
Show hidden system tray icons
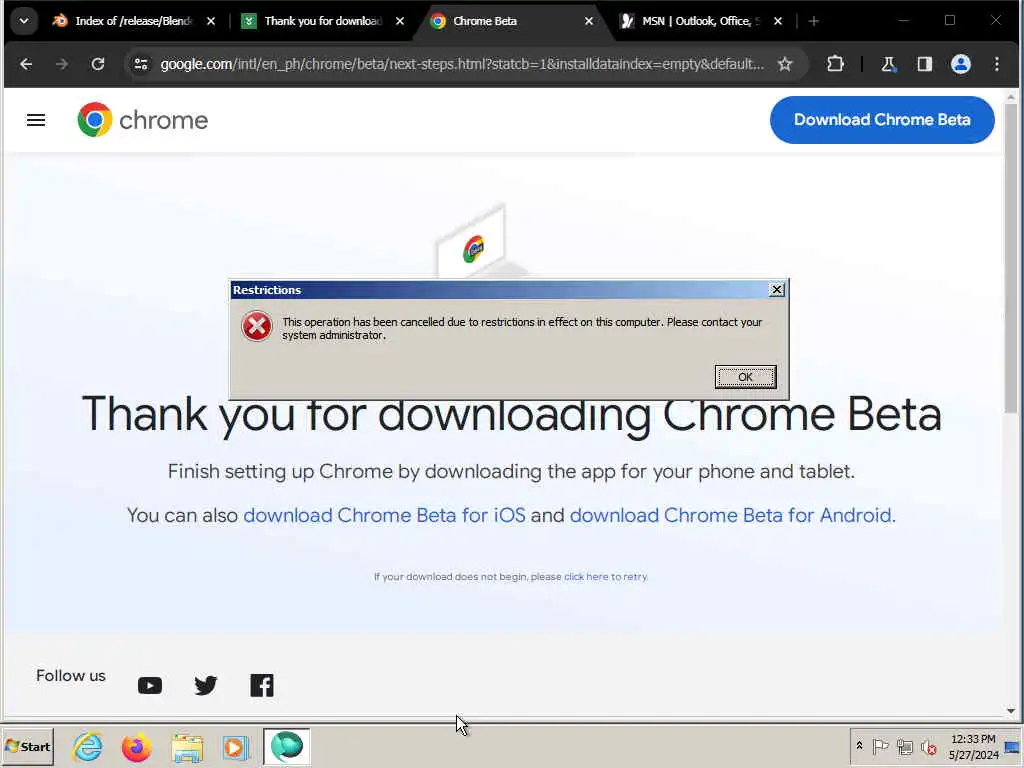(859, 745)
